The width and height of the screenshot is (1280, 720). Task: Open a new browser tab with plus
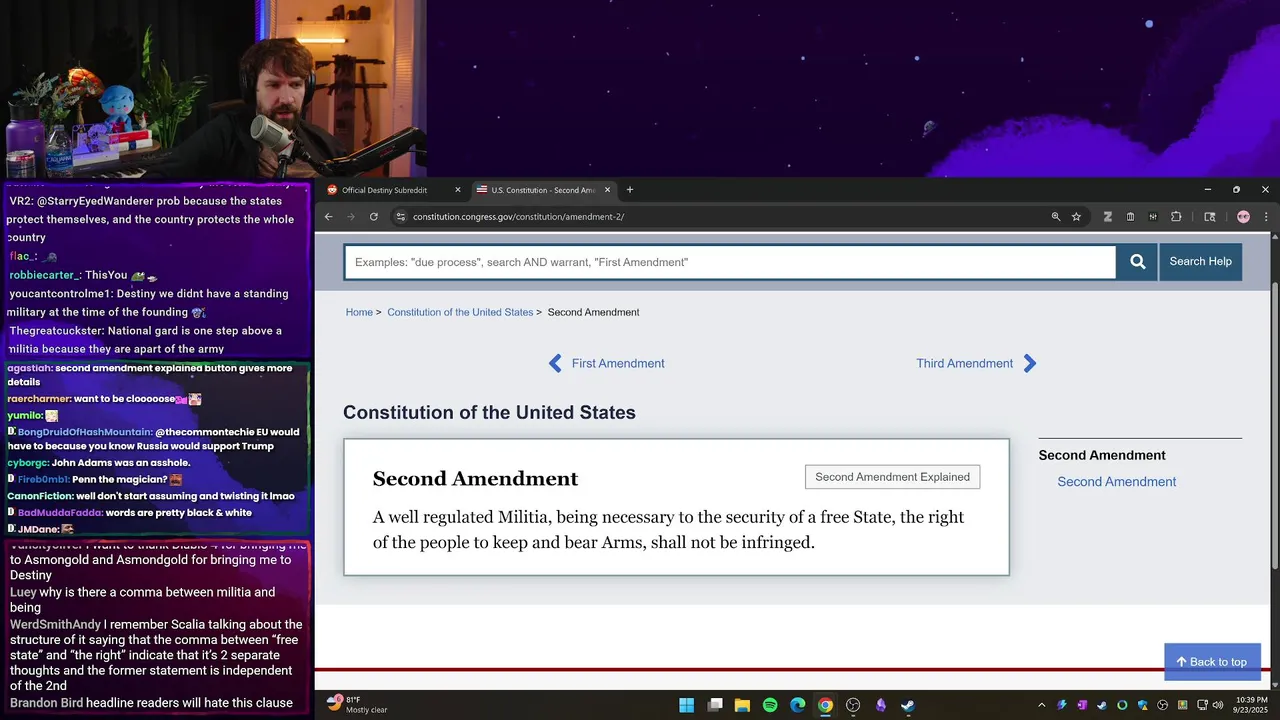coord(630,190)
